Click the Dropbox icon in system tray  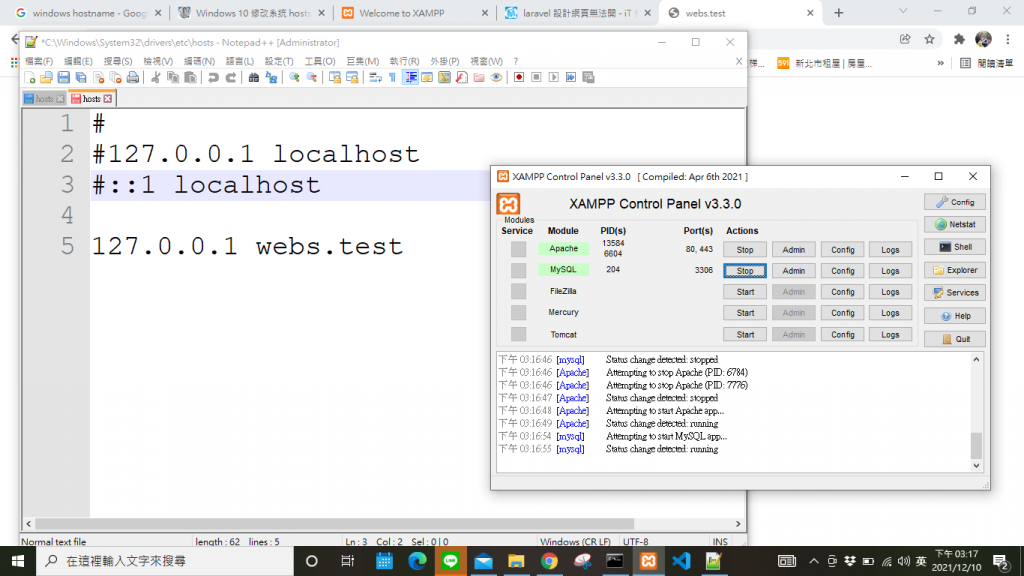pos(850,561)
